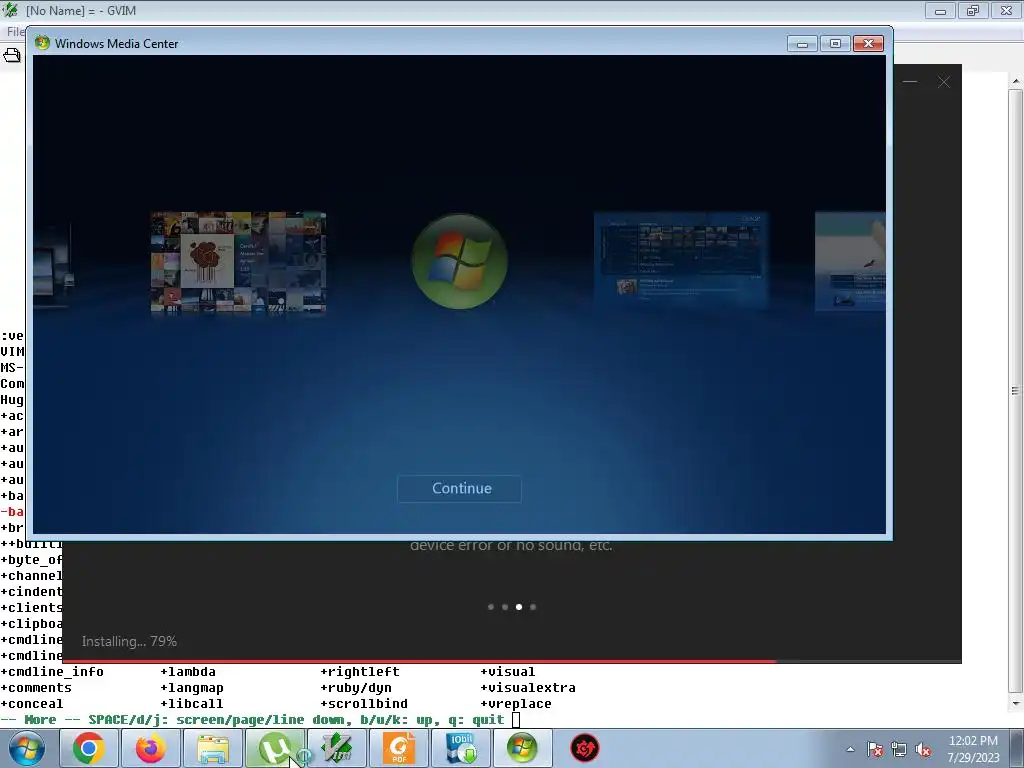Minimize the Windows Media Center window
The width and height of the screenshot is (1024, 768).
pos(803,44)
